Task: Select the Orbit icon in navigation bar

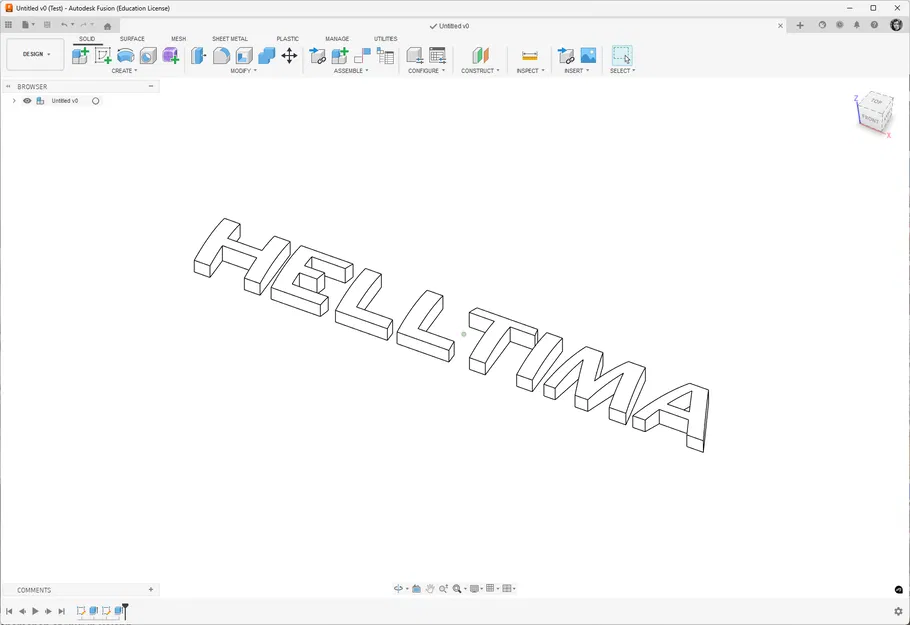Action: 398,588
